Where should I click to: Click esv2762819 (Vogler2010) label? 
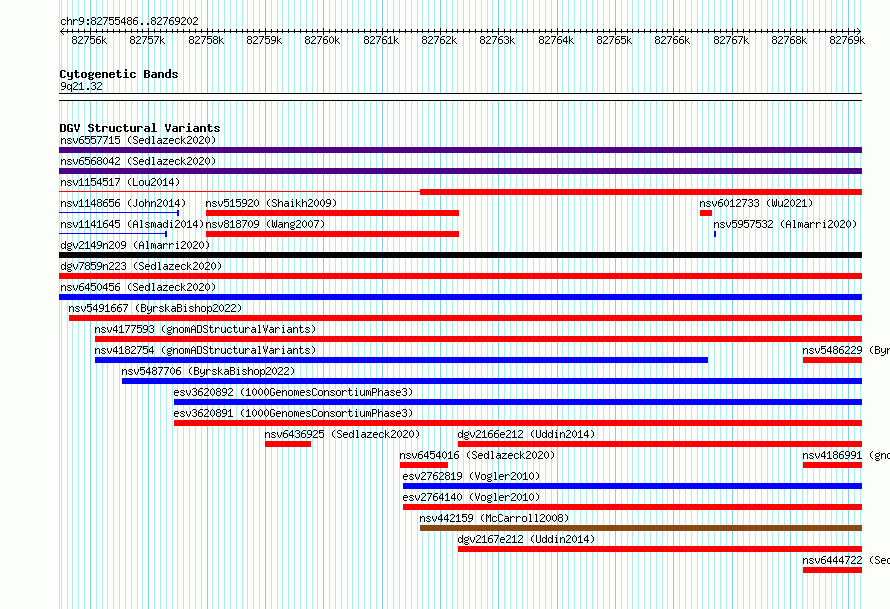(x=471, y=476)
